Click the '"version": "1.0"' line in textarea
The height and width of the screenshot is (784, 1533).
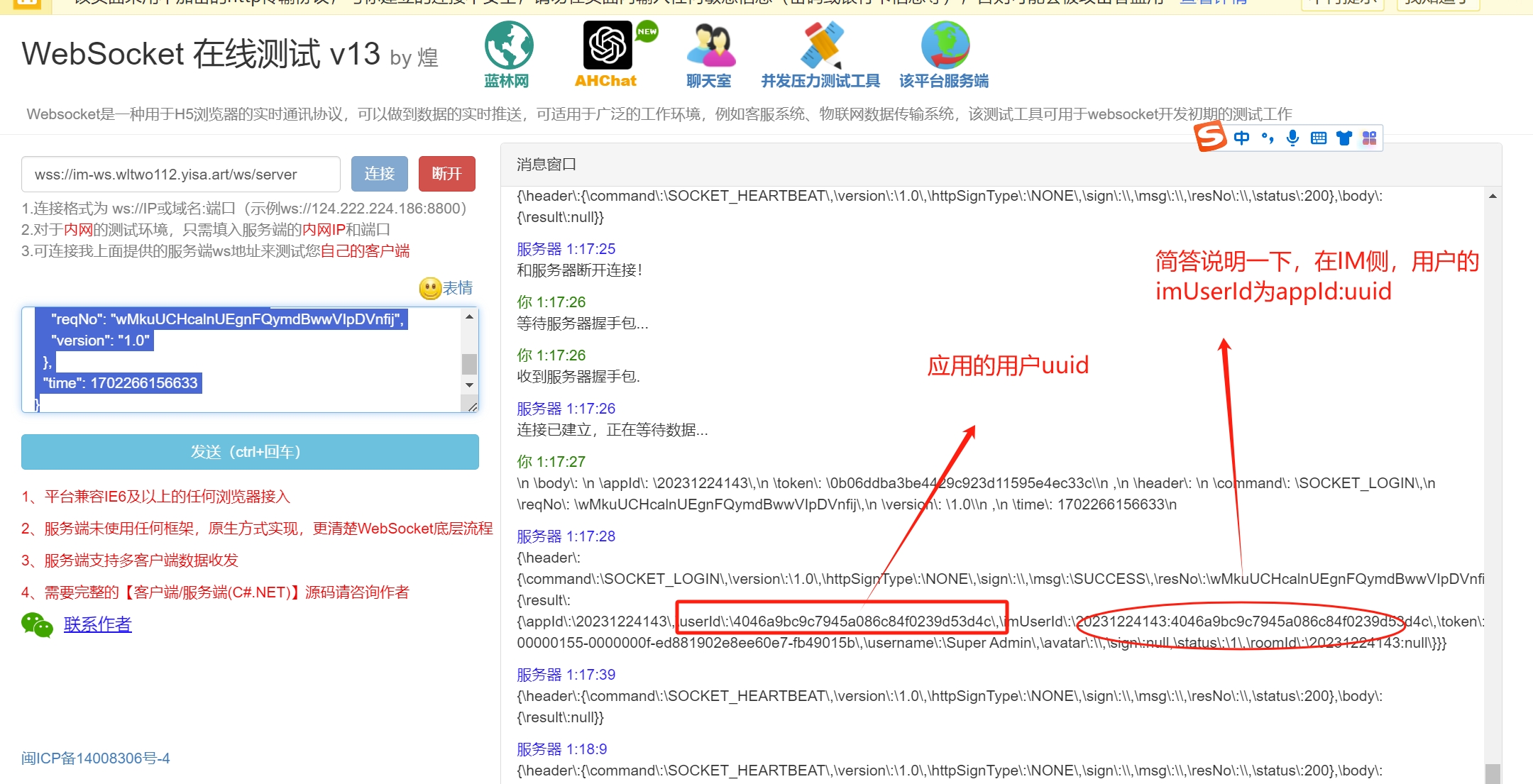[x=100, y=341]
